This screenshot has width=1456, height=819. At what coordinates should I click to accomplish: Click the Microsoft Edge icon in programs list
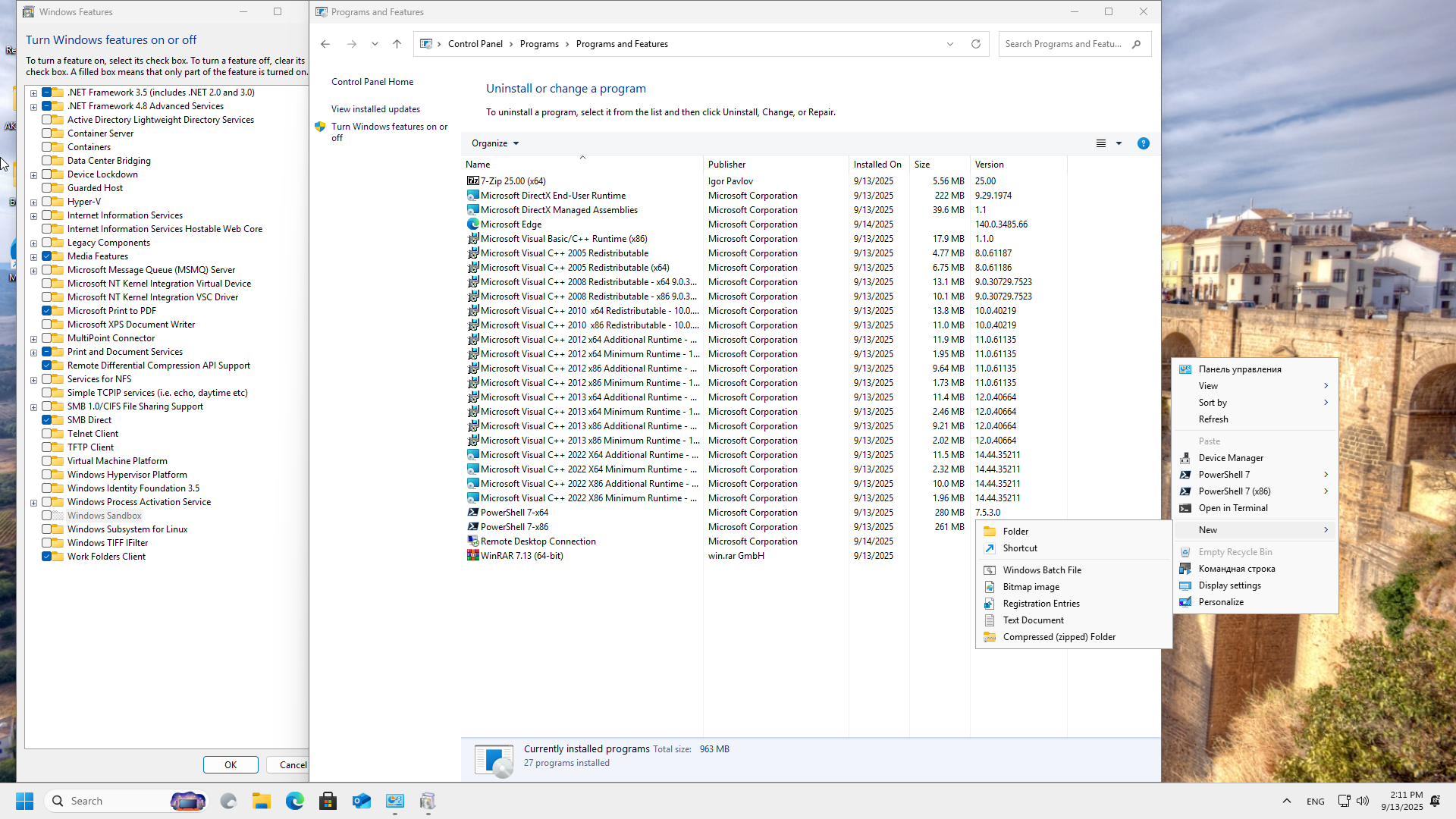(x=472, y=224)
